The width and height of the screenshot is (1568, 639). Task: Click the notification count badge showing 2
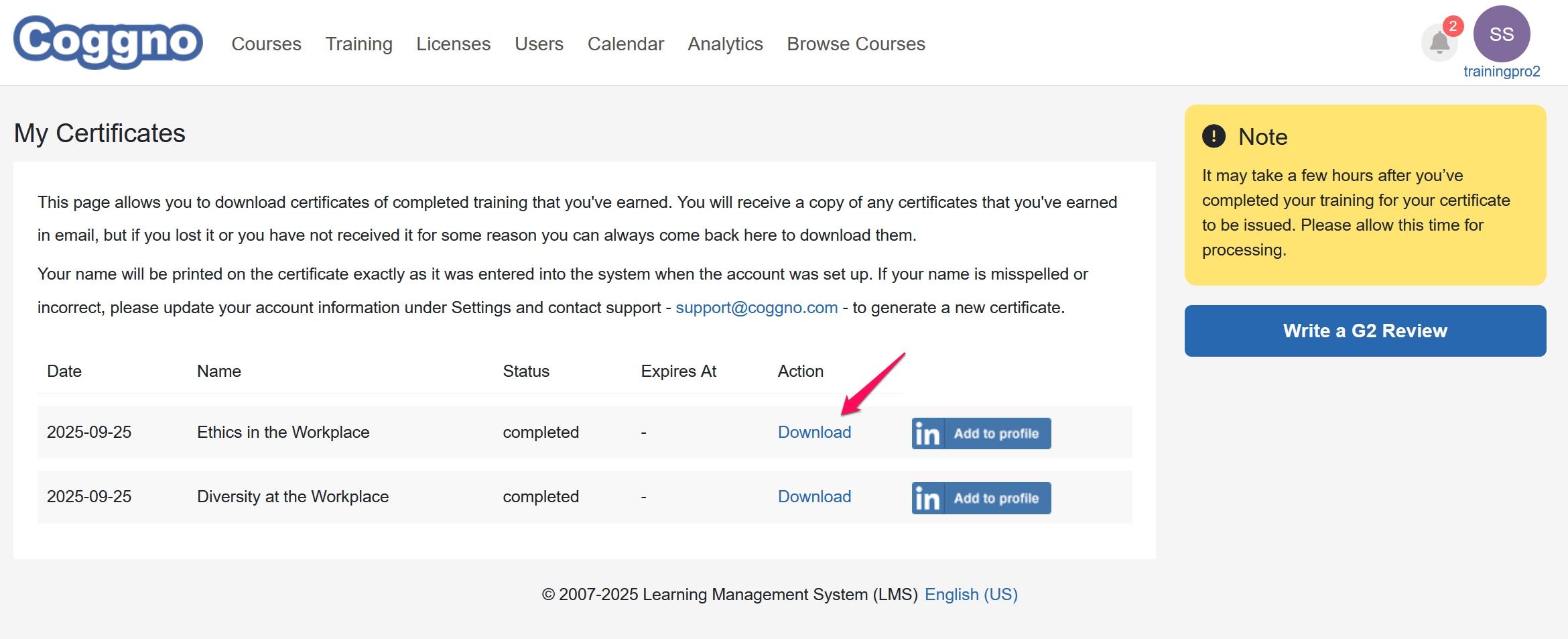click(x=1453, y=26)
